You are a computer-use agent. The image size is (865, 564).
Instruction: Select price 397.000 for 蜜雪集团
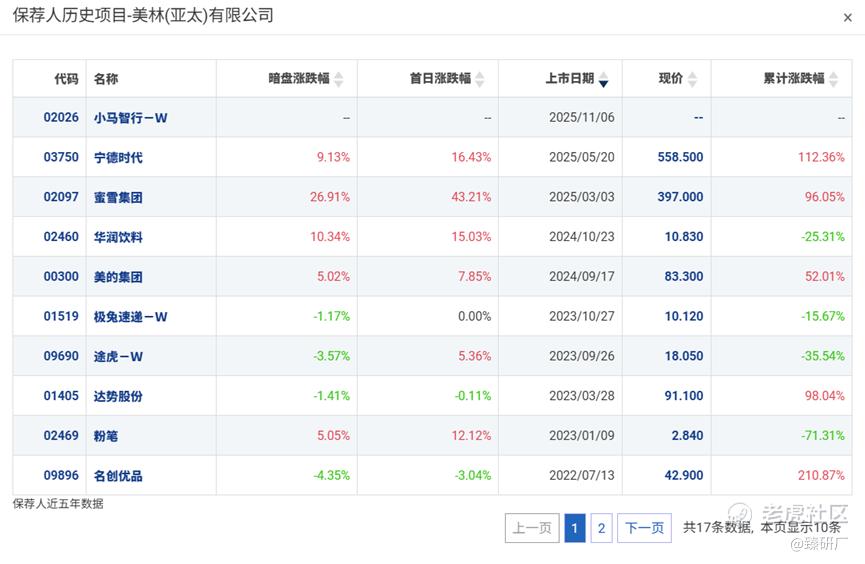pyautogui.click(x=680, y=197)
